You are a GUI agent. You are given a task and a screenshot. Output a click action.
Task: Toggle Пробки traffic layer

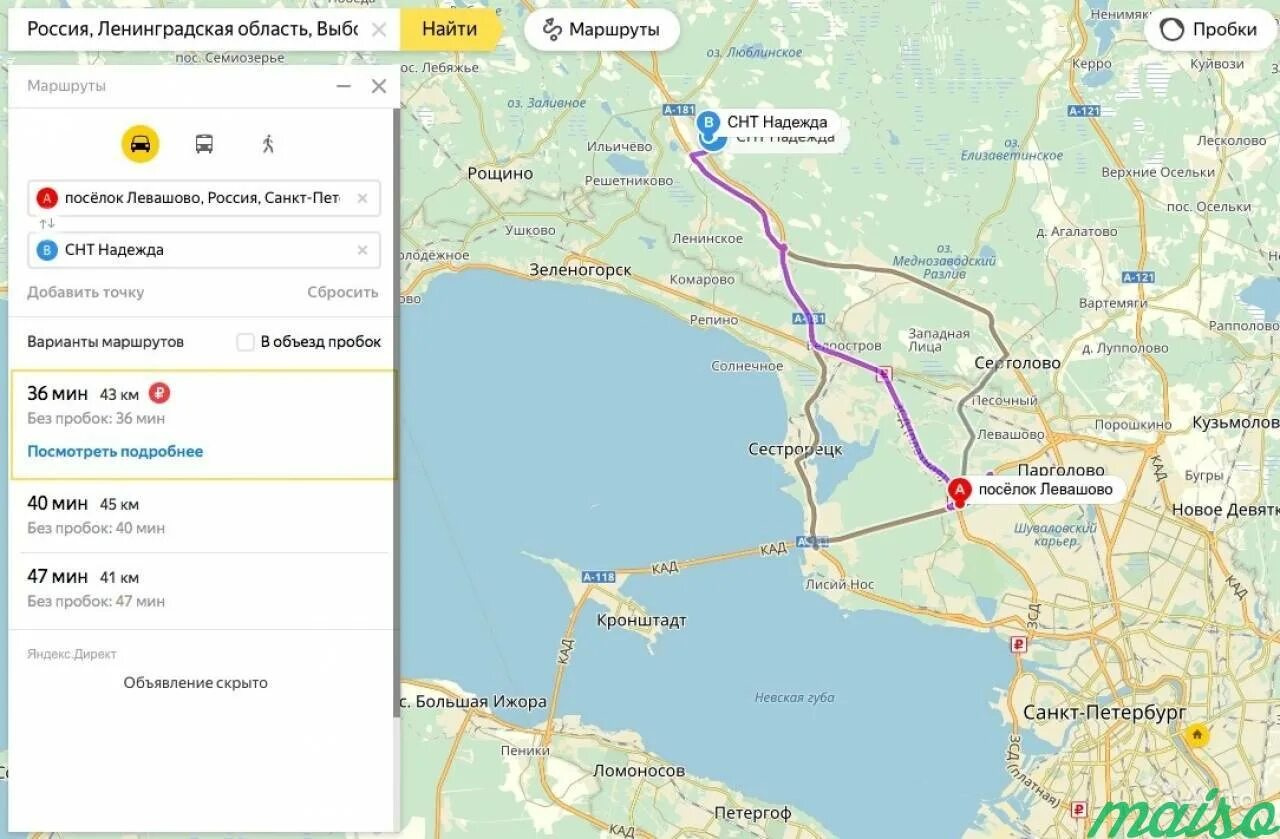1208,29
